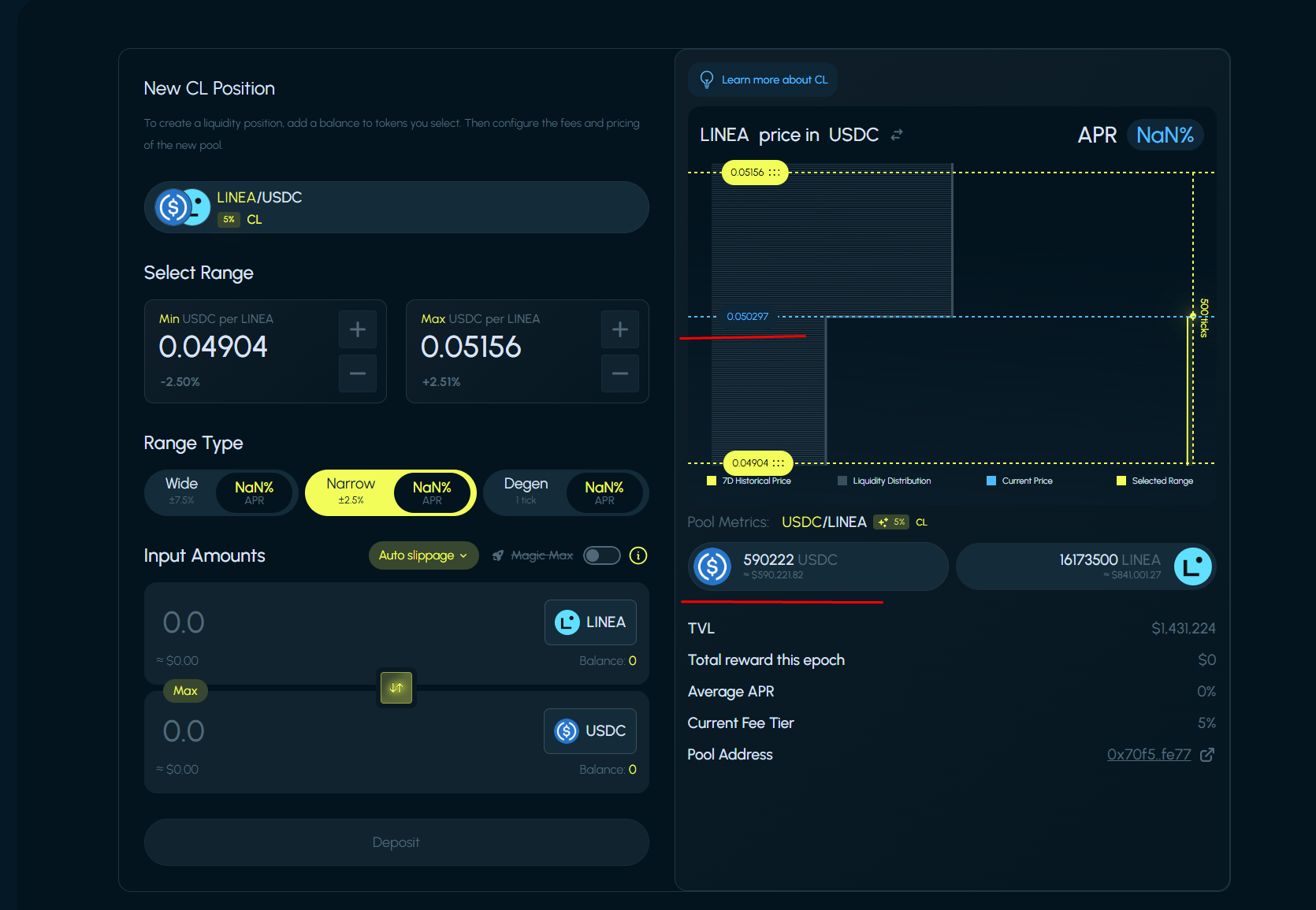This screenshot has width=1316, height=910.
Task: Click the swap price direction arrows icon
Action: [x=897, y=136]
